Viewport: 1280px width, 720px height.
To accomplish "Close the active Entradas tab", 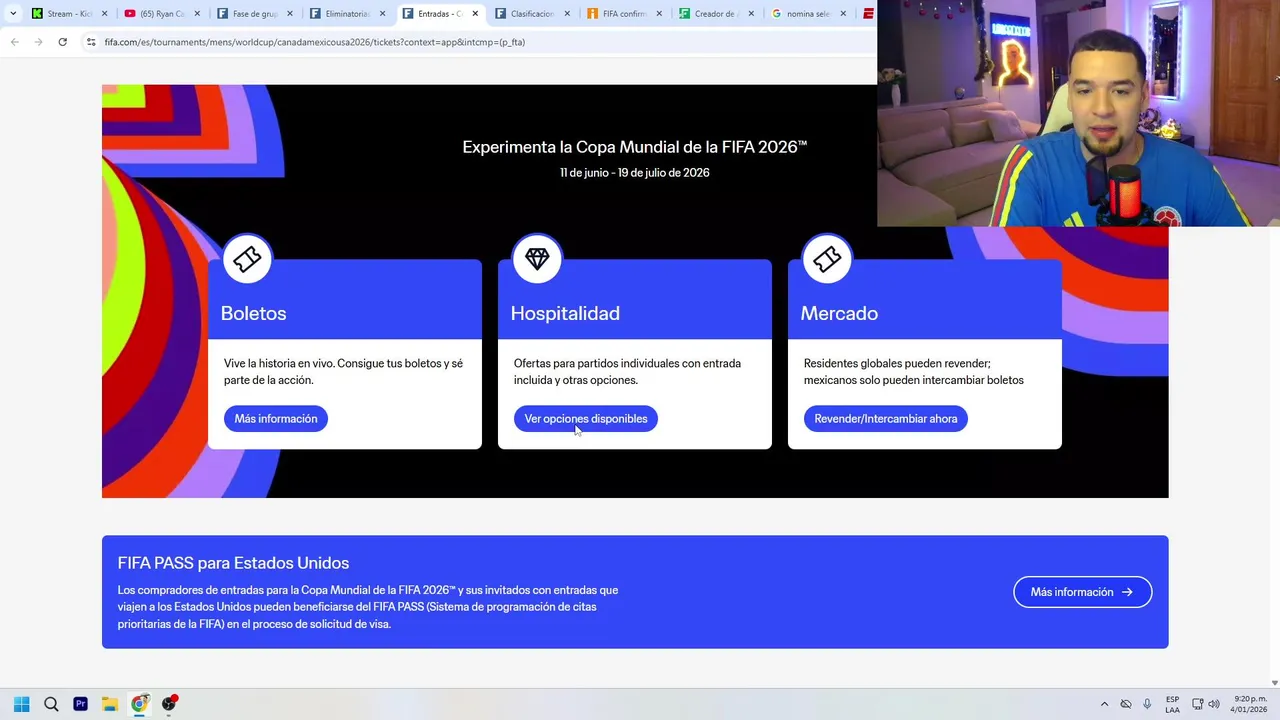I will coord(475,14).
